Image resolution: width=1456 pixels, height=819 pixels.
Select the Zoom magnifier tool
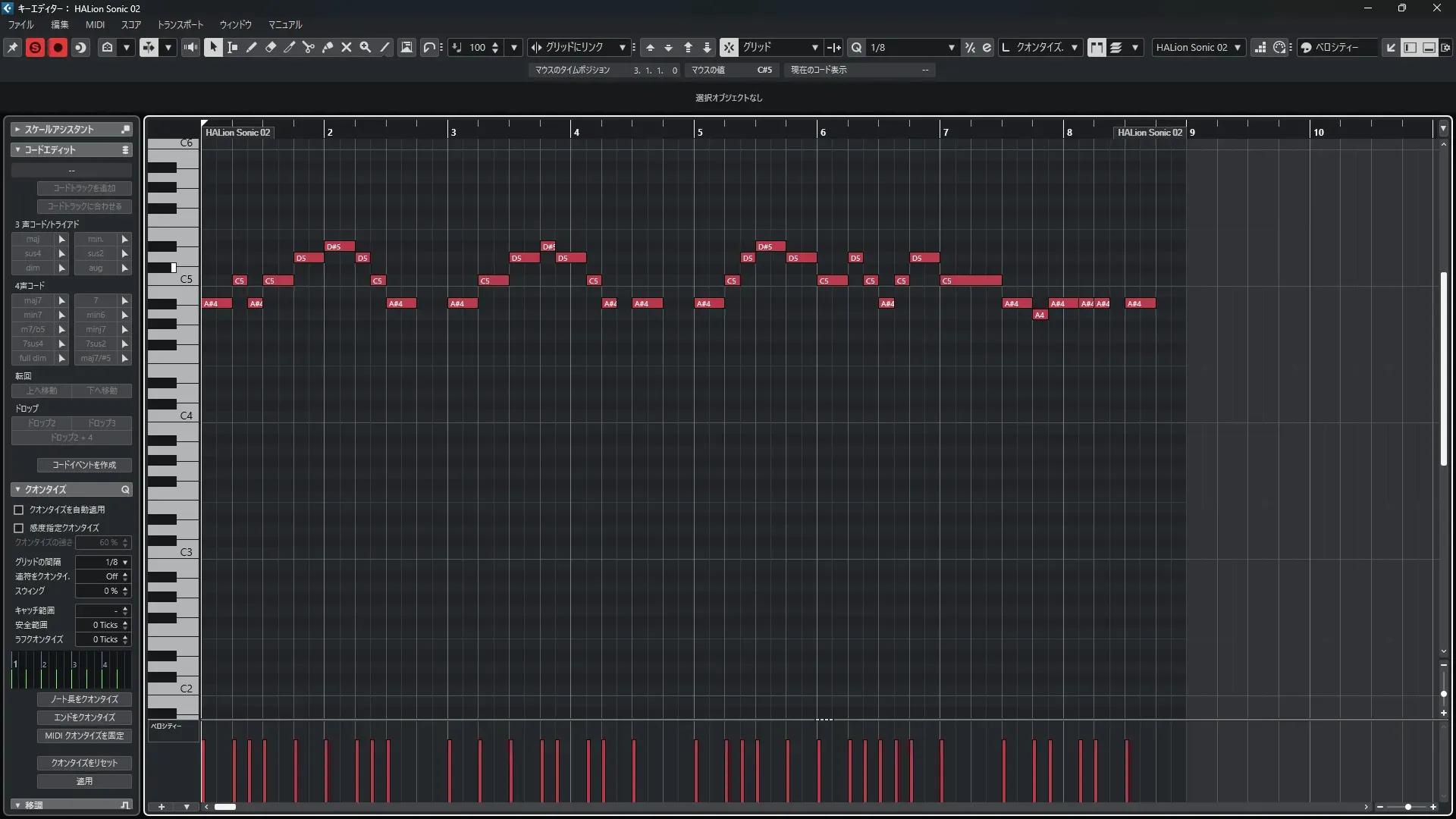tap(365, 47)
